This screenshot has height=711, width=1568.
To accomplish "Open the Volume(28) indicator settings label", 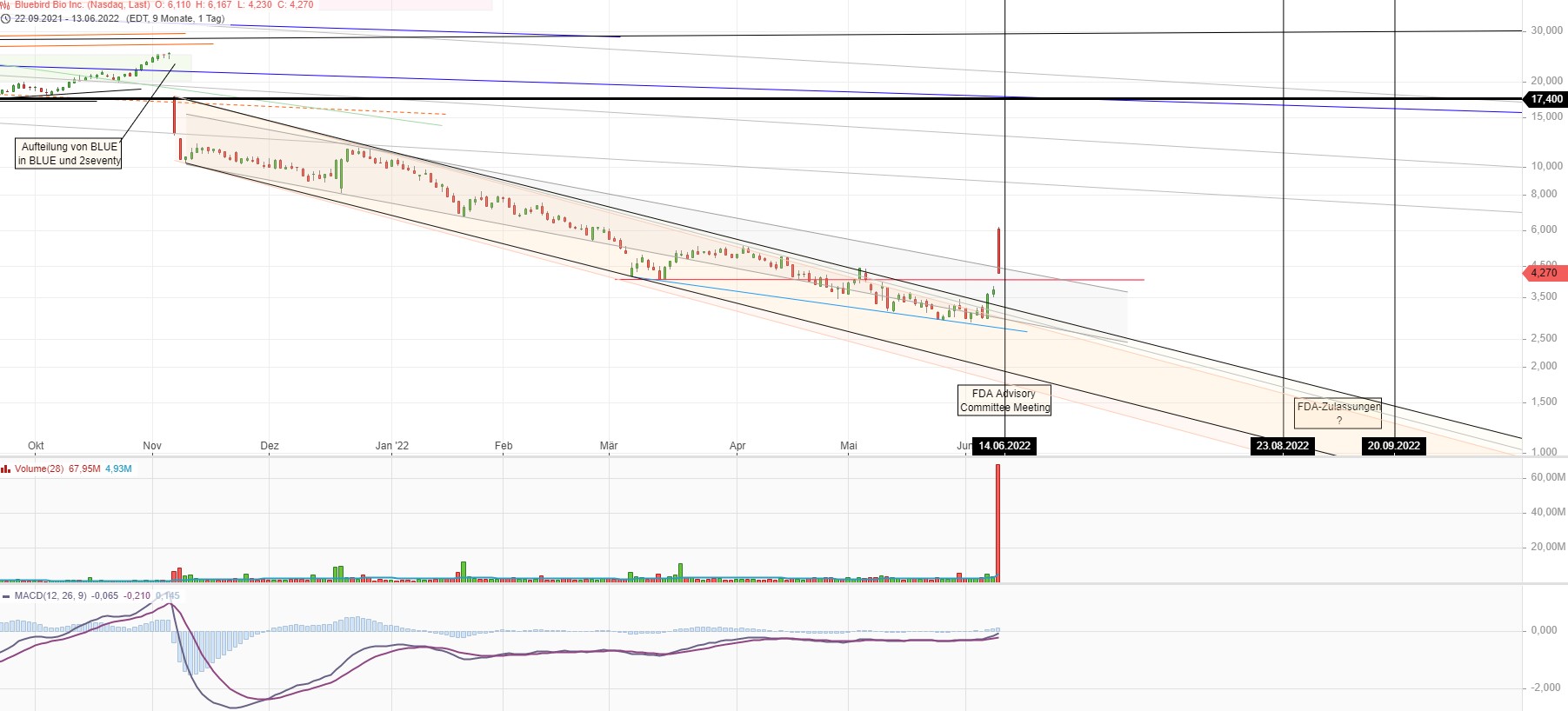I will pos(39,469).
